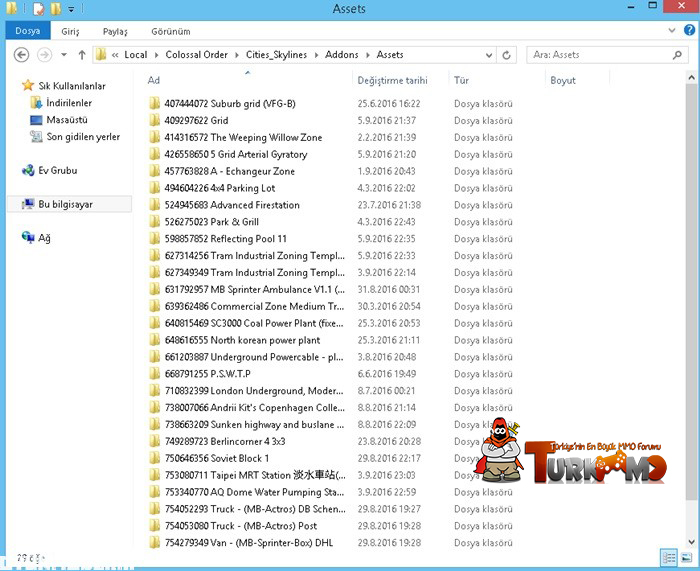Select folder icon of 457763828 A - Echangeur Zone
The image size is (700, 571).
154,171
